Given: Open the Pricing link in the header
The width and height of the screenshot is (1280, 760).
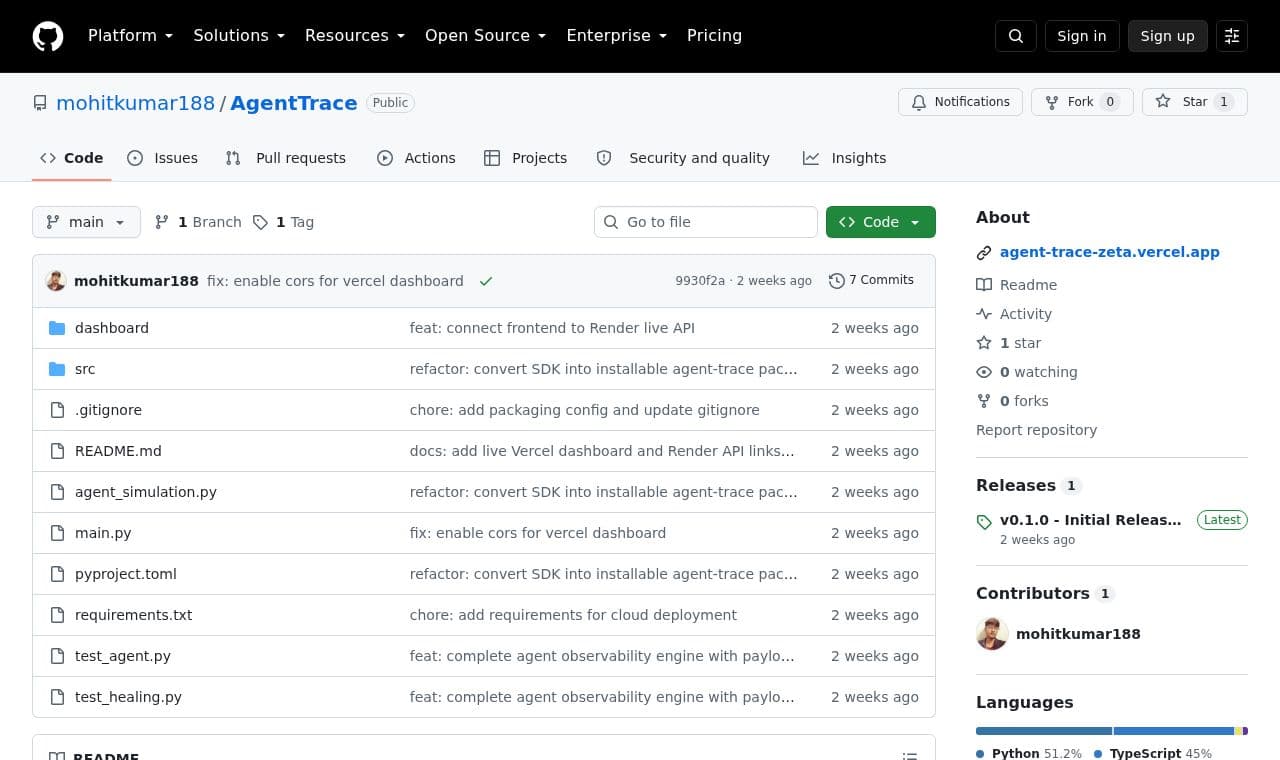Looking at the screenshot, I should pos(714,36).
